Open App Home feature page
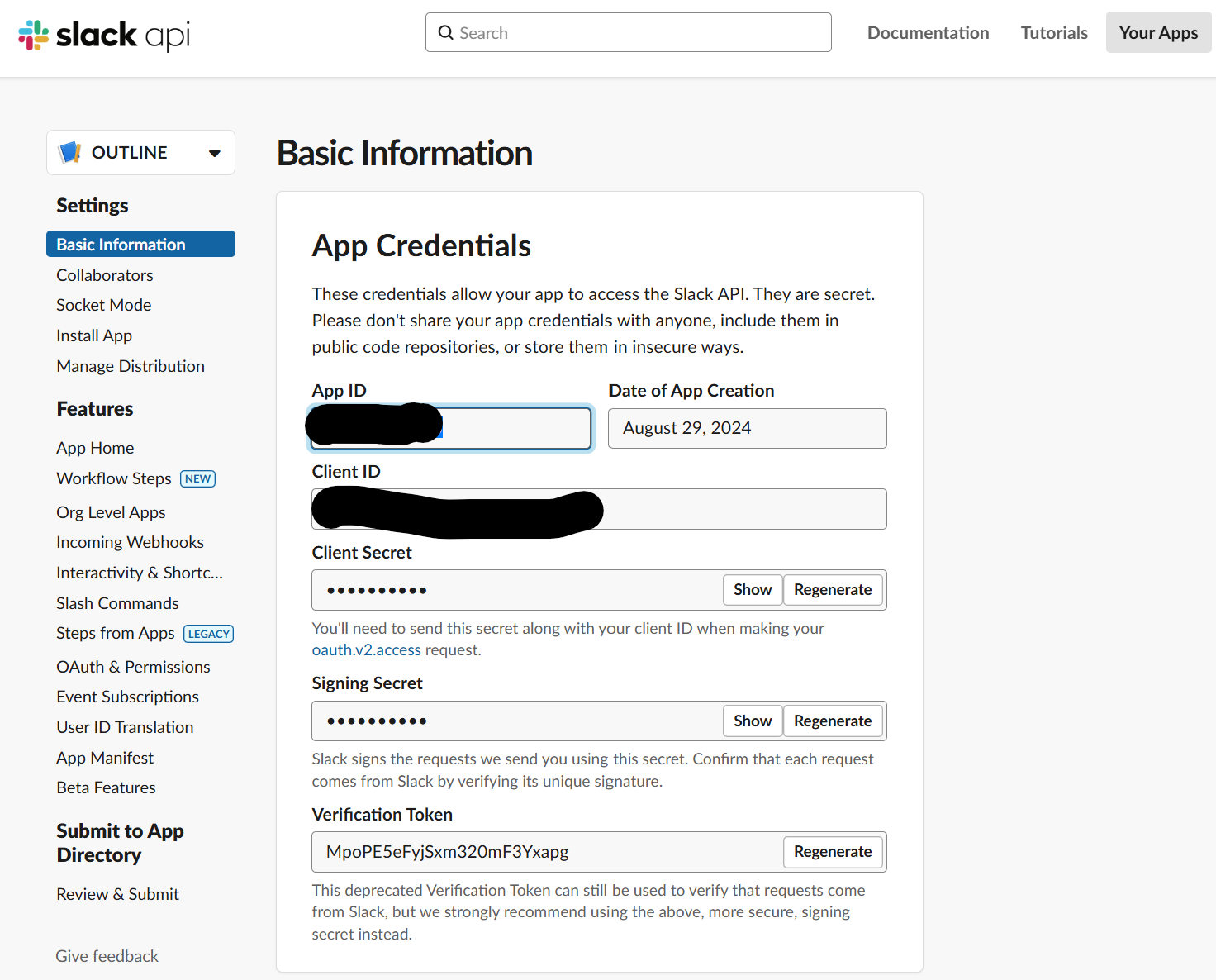The image size is (1216, 980). coord(95,448)
